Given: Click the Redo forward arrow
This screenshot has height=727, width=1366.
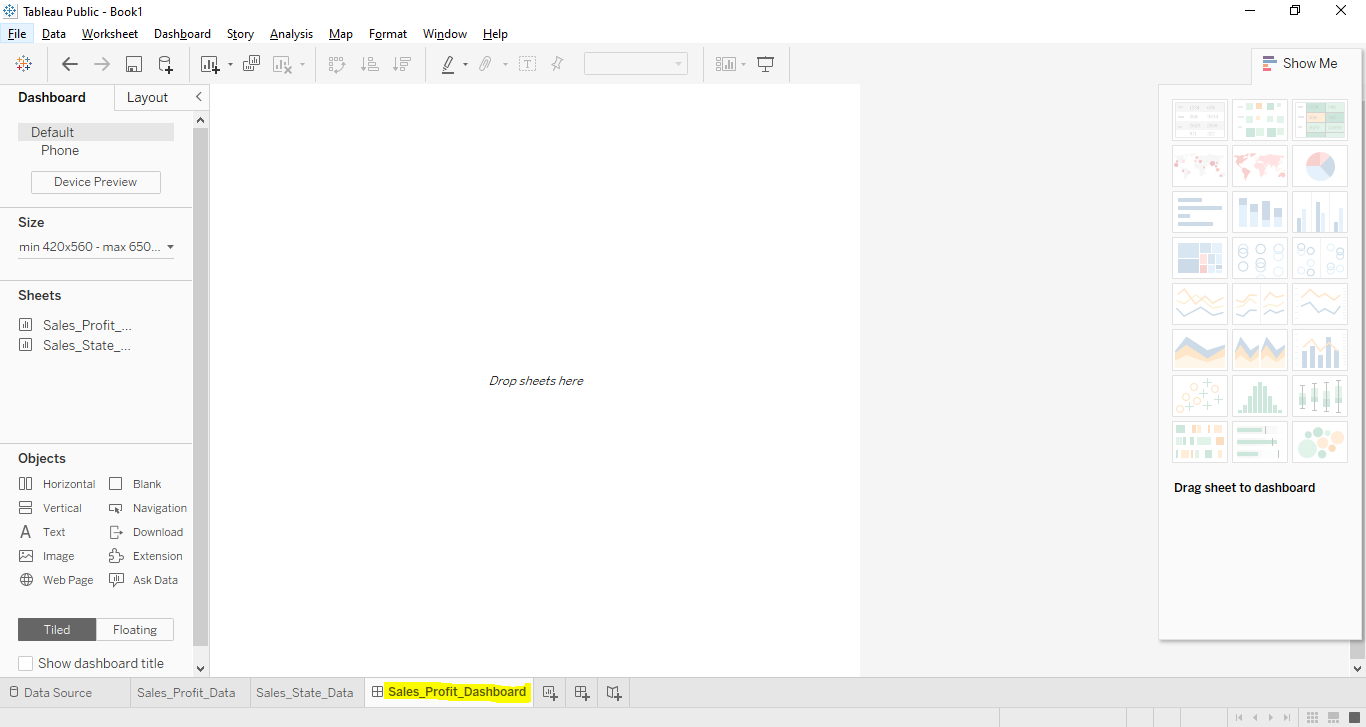Looking at the screenshot, I should click(102, 64).
